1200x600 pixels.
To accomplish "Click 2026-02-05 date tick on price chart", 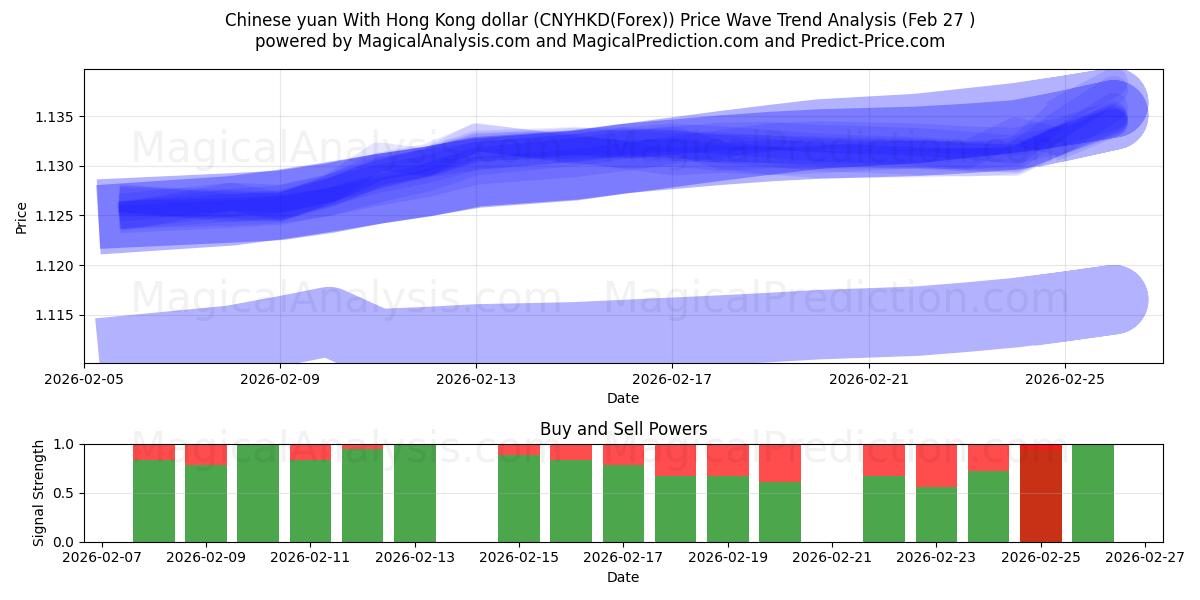I will click(x=84, y=379).
